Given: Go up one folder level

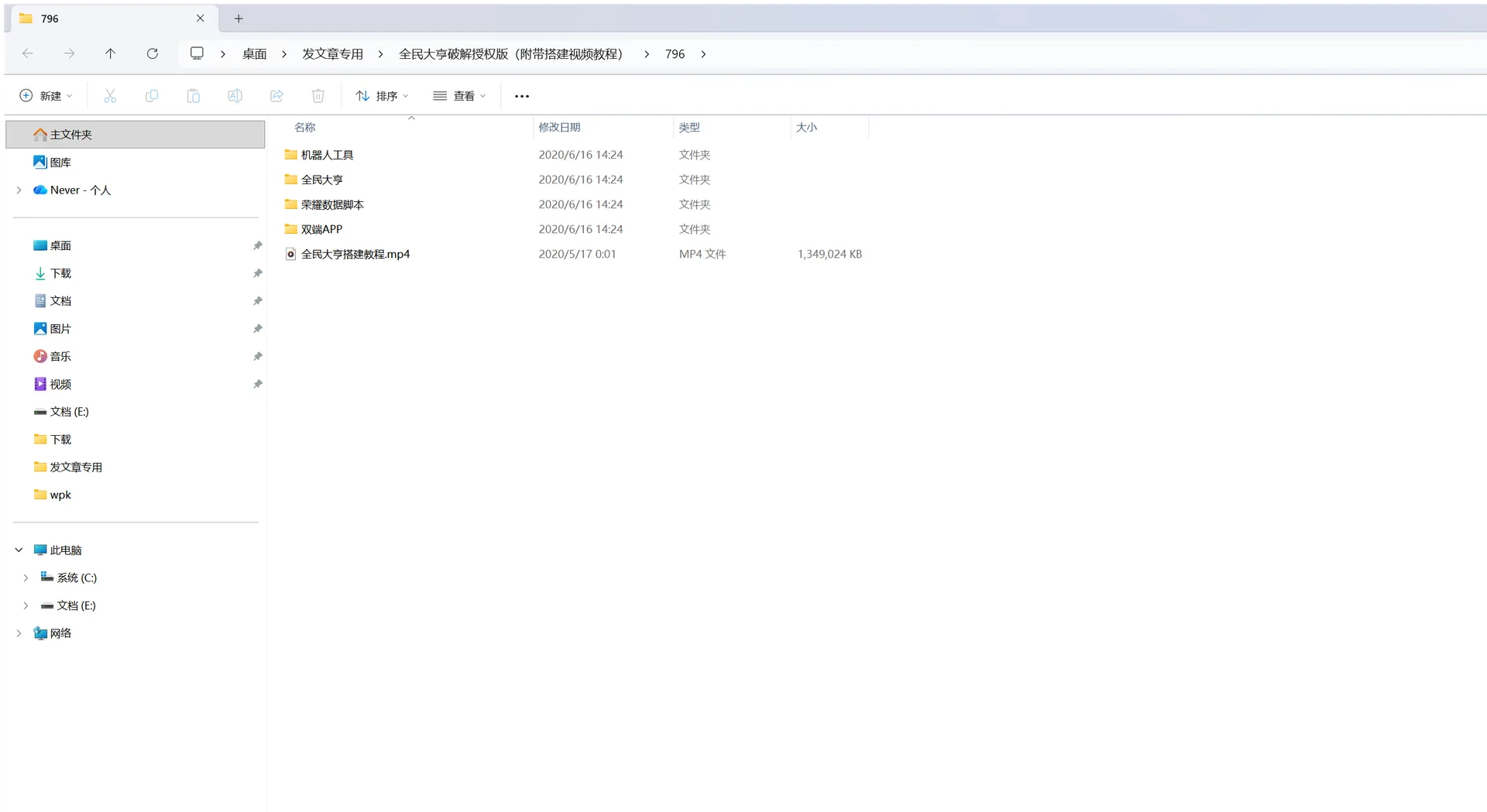Looking at the screenshot, I should coord(111,53).
